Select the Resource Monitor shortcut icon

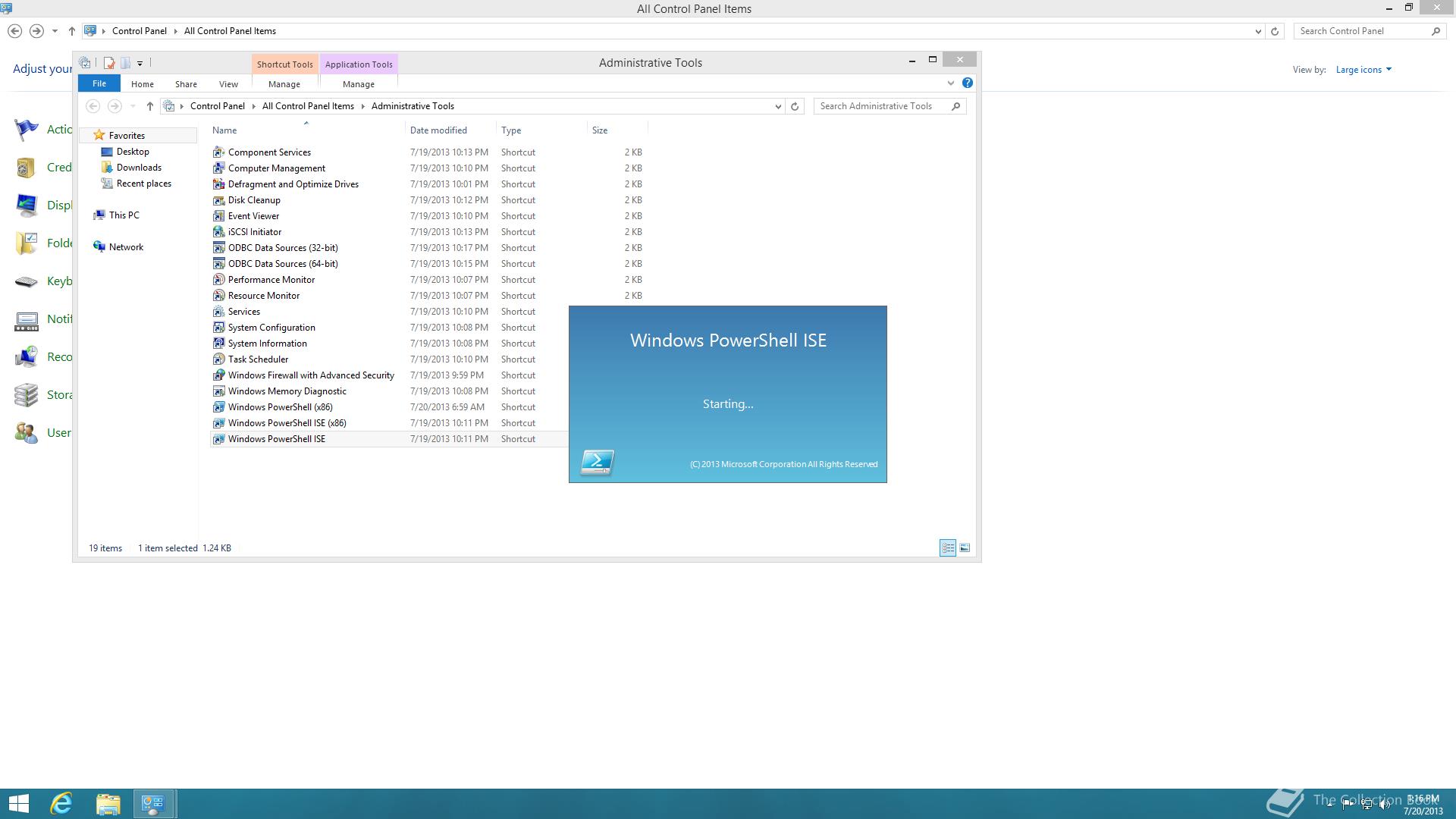pyautogui.click(x=219, y=296)
